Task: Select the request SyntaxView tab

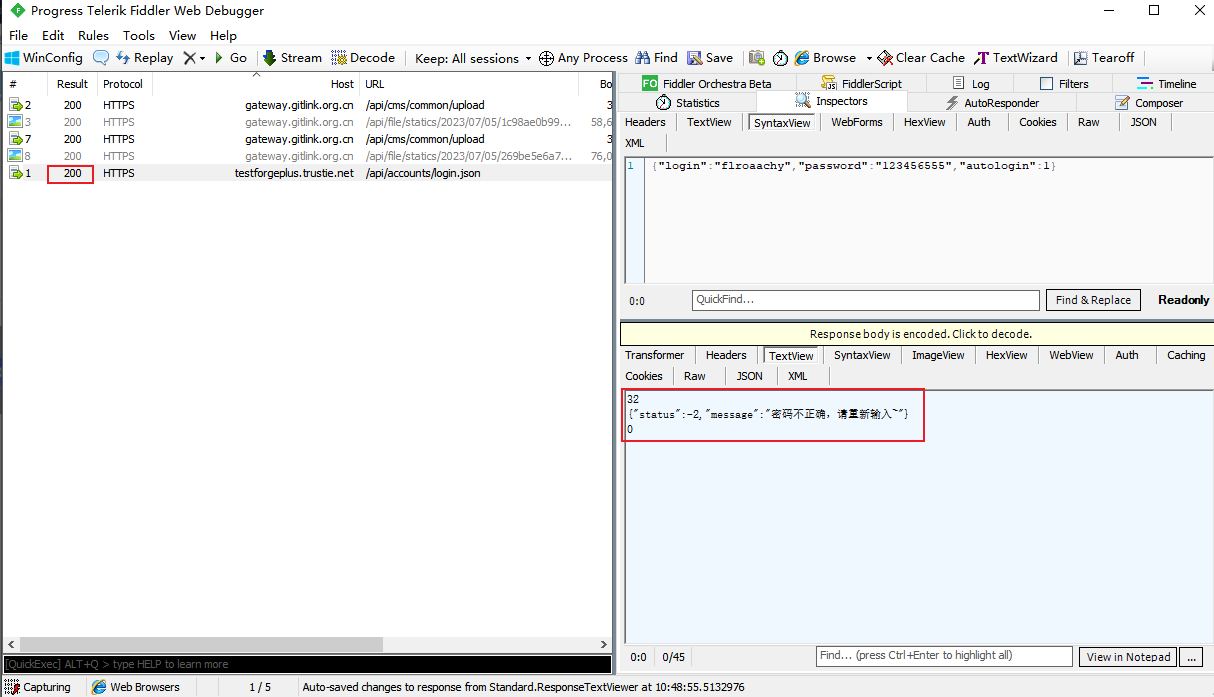Action: click(x=782, y=122)
